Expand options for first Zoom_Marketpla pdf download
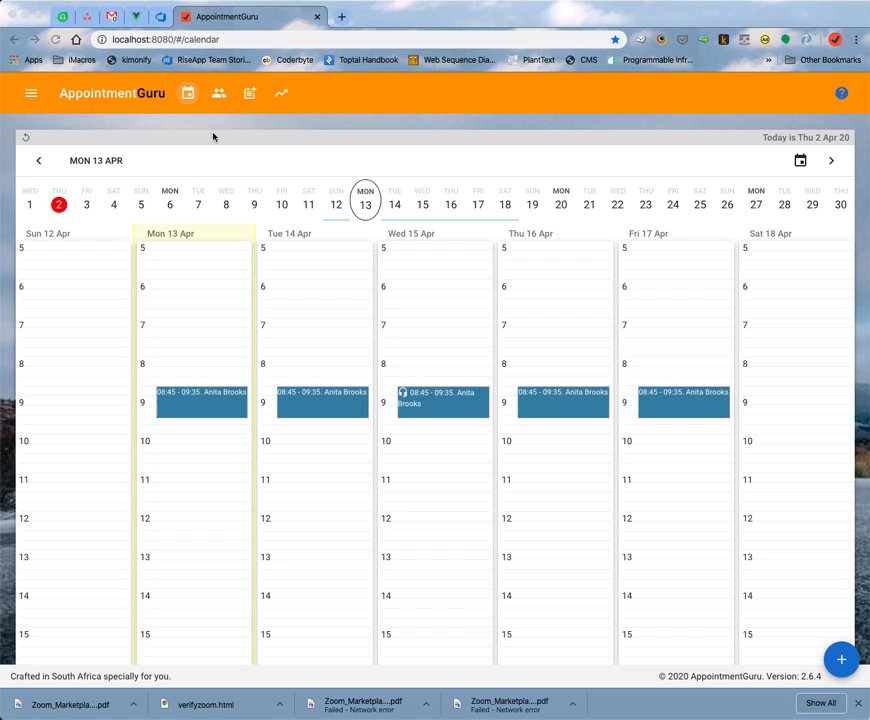The height and width of the screenshot is (720, 870). tap(133, 704)
